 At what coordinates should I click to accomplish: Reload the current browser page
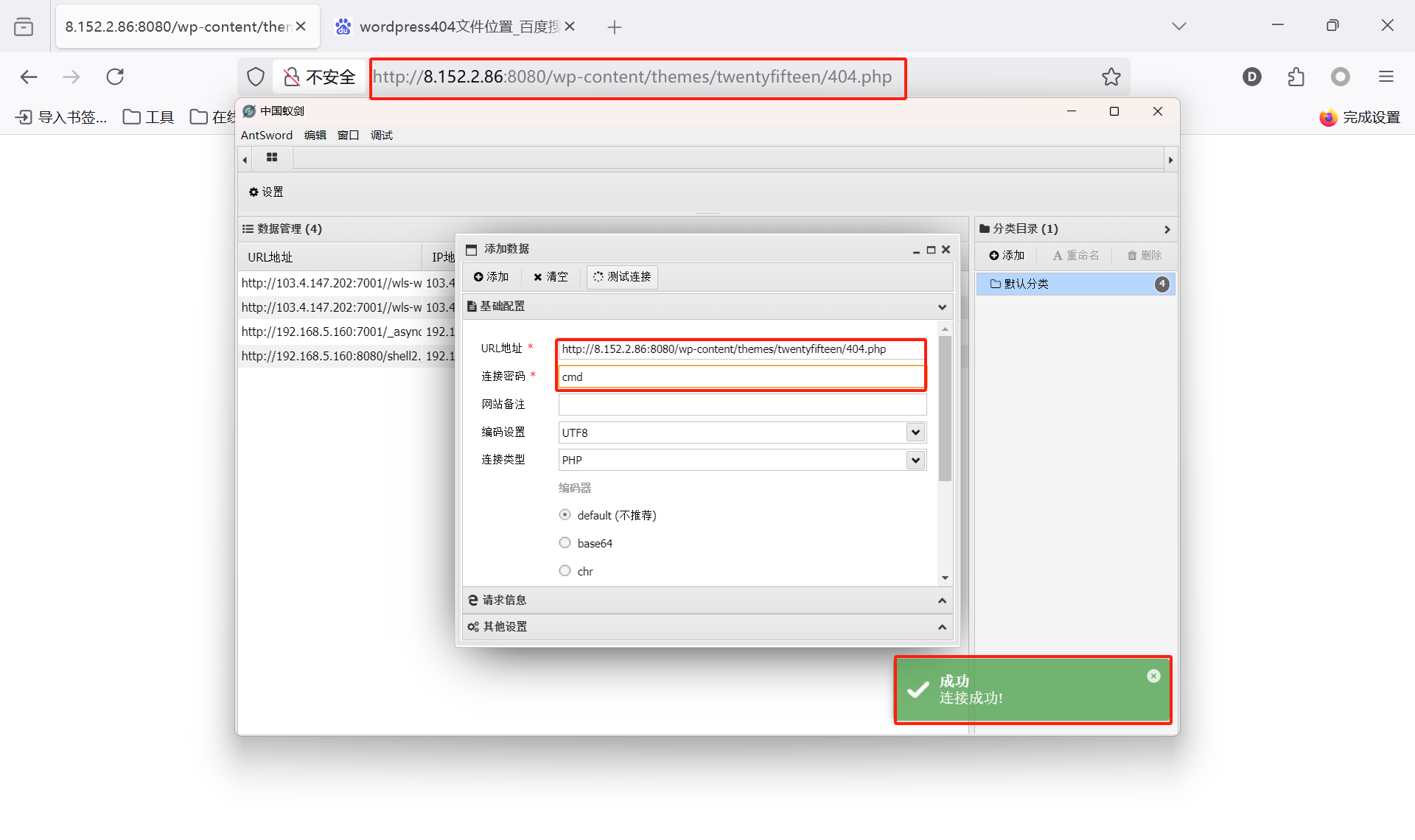click(x=115, y=77)
